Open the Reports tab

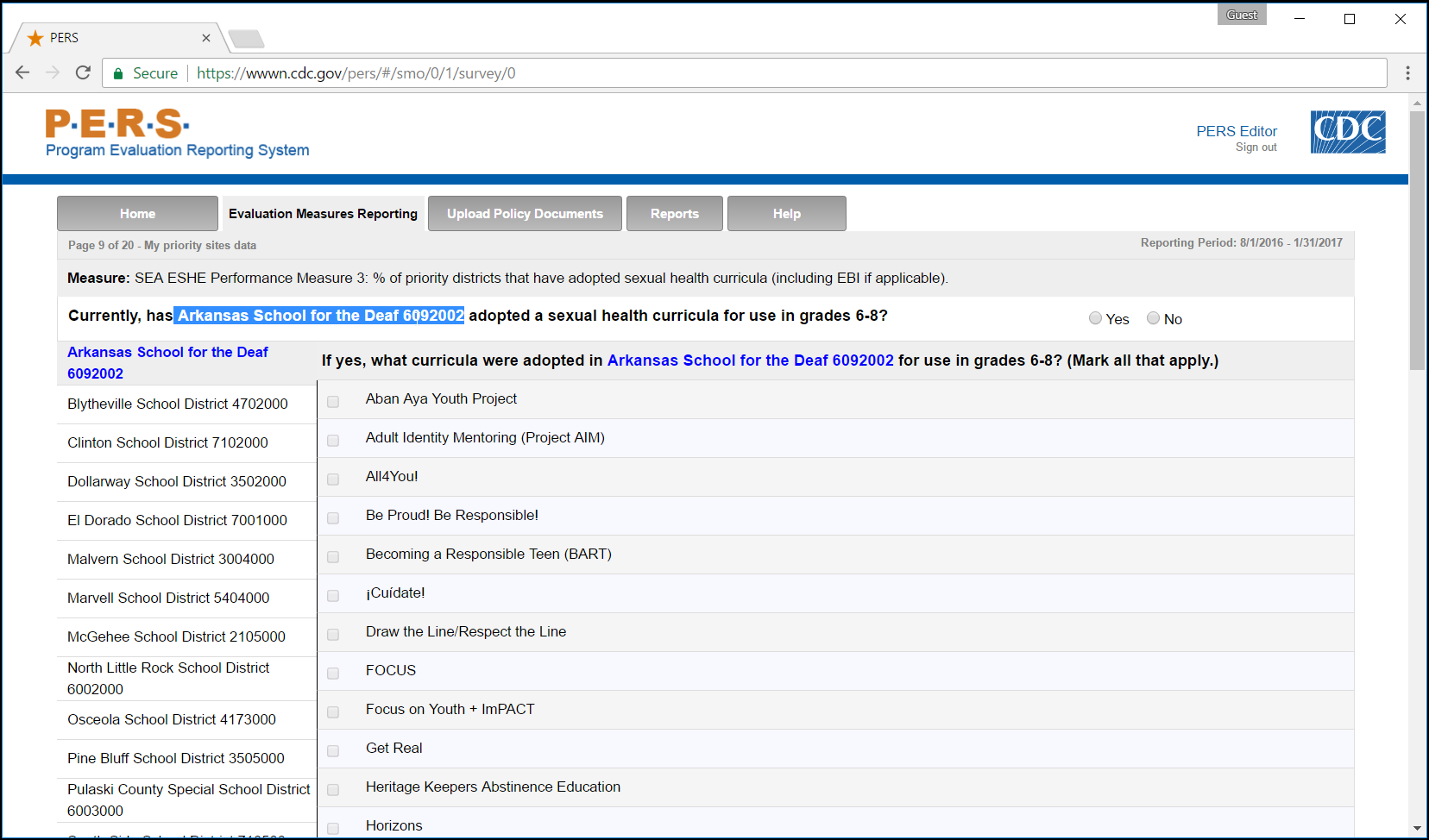click(674, 214)
